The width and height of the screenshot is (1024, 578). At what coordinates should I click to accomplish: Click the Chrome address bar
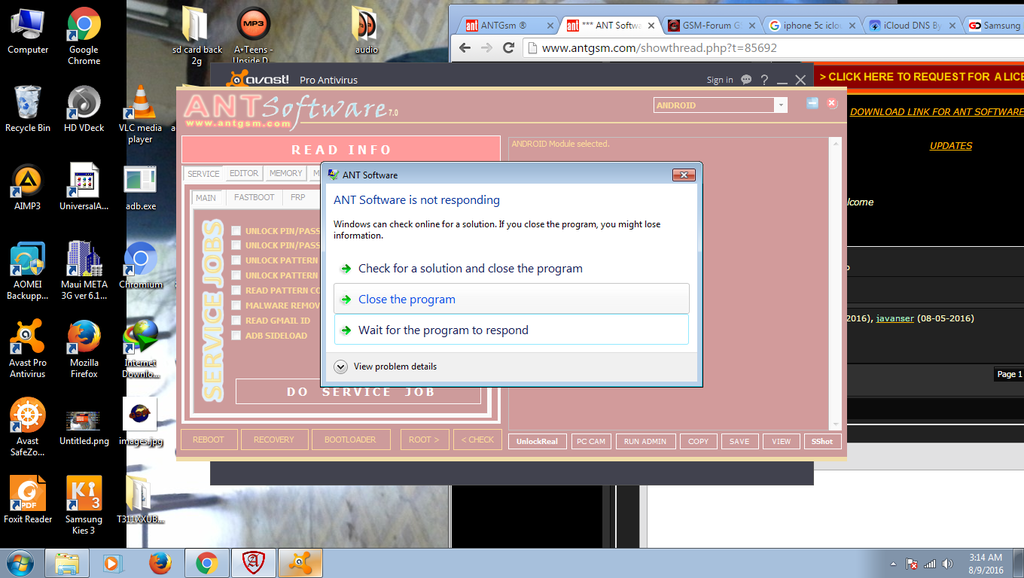coord(771,48)
